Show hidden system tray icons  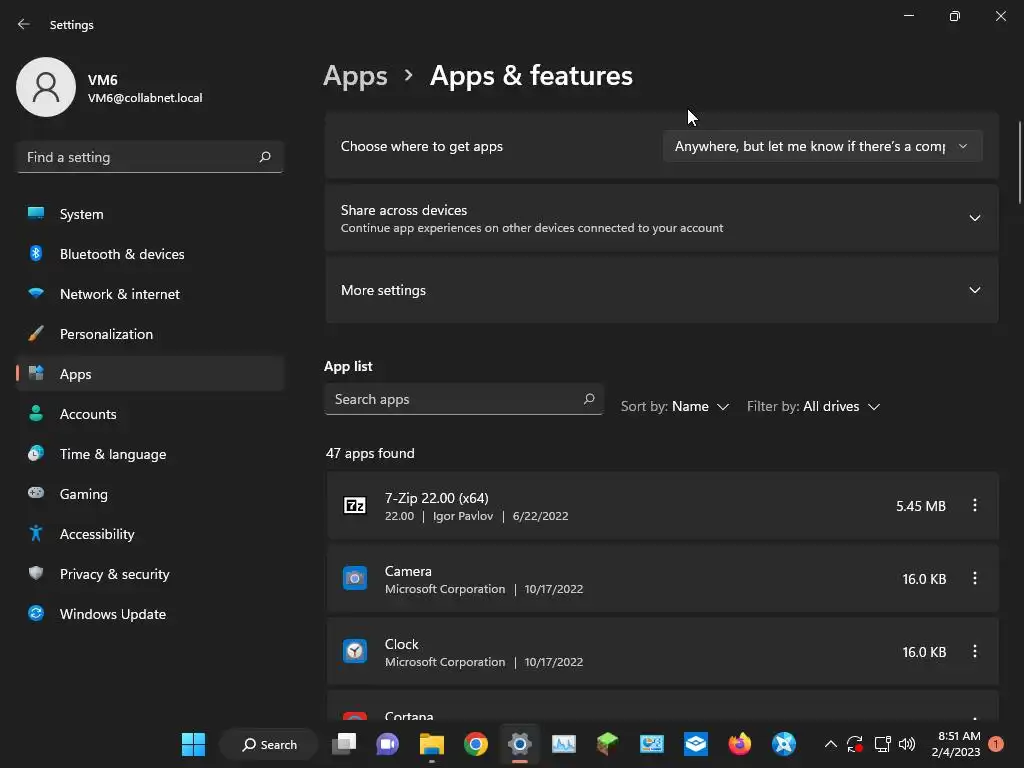coord(831,744)
